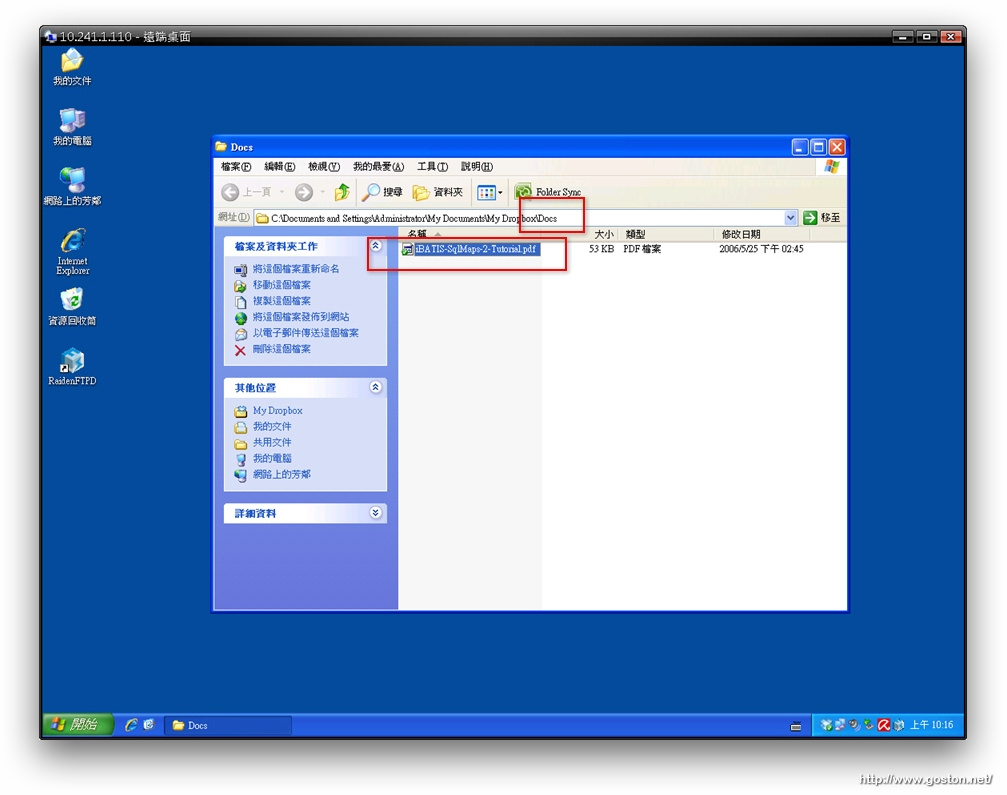
Task: Click Delete this file (刪除這個檔案) link
Action: click(x=281, y=349)
